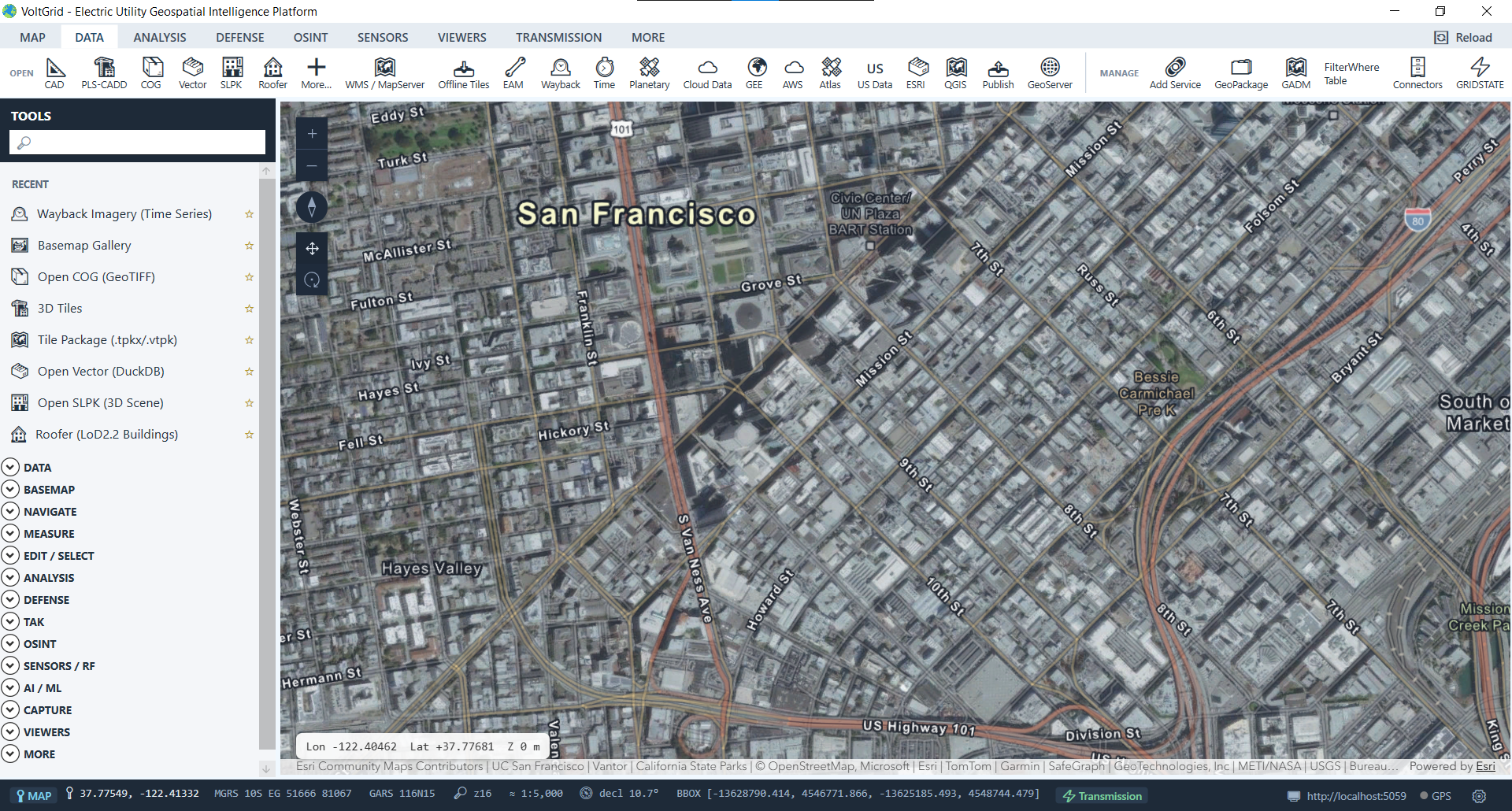Click the tools panel scrollbar down arrow
1512x811 pixels.
(266, 768)
